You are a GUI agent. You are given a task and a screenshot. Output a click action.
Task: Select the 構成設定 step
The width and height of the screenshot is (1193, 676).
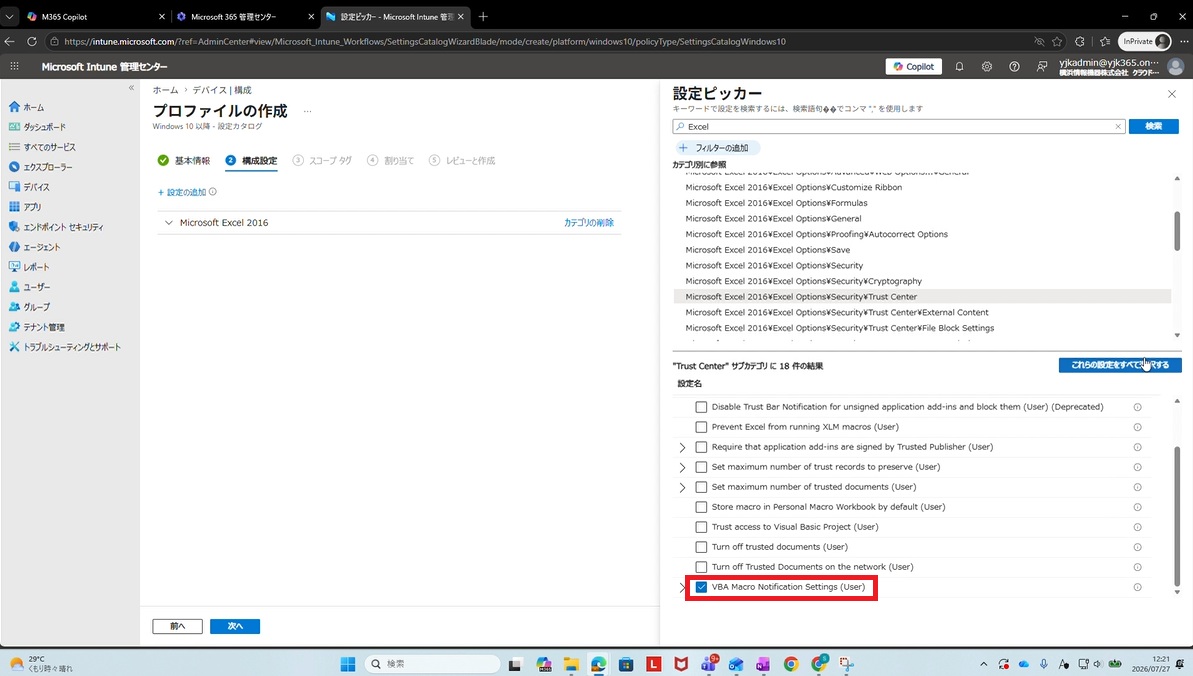[252, 161]
